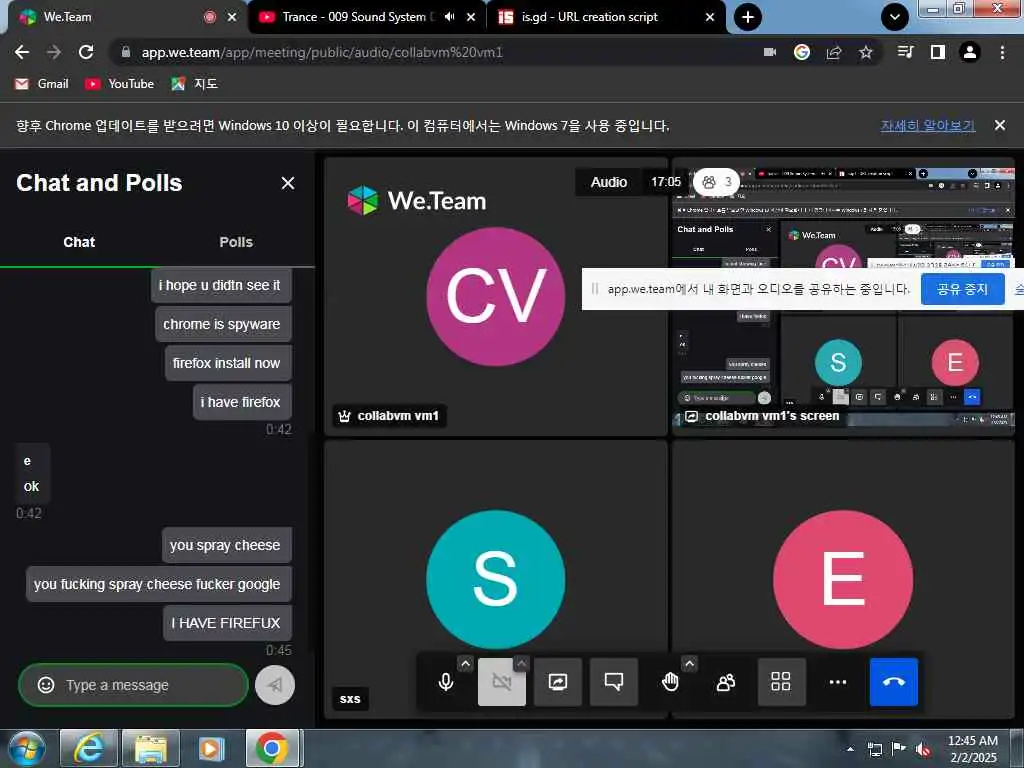
Task: Launch Internet Explorer from taskbar
Action: pyautogui.click(x=88, y=748)
